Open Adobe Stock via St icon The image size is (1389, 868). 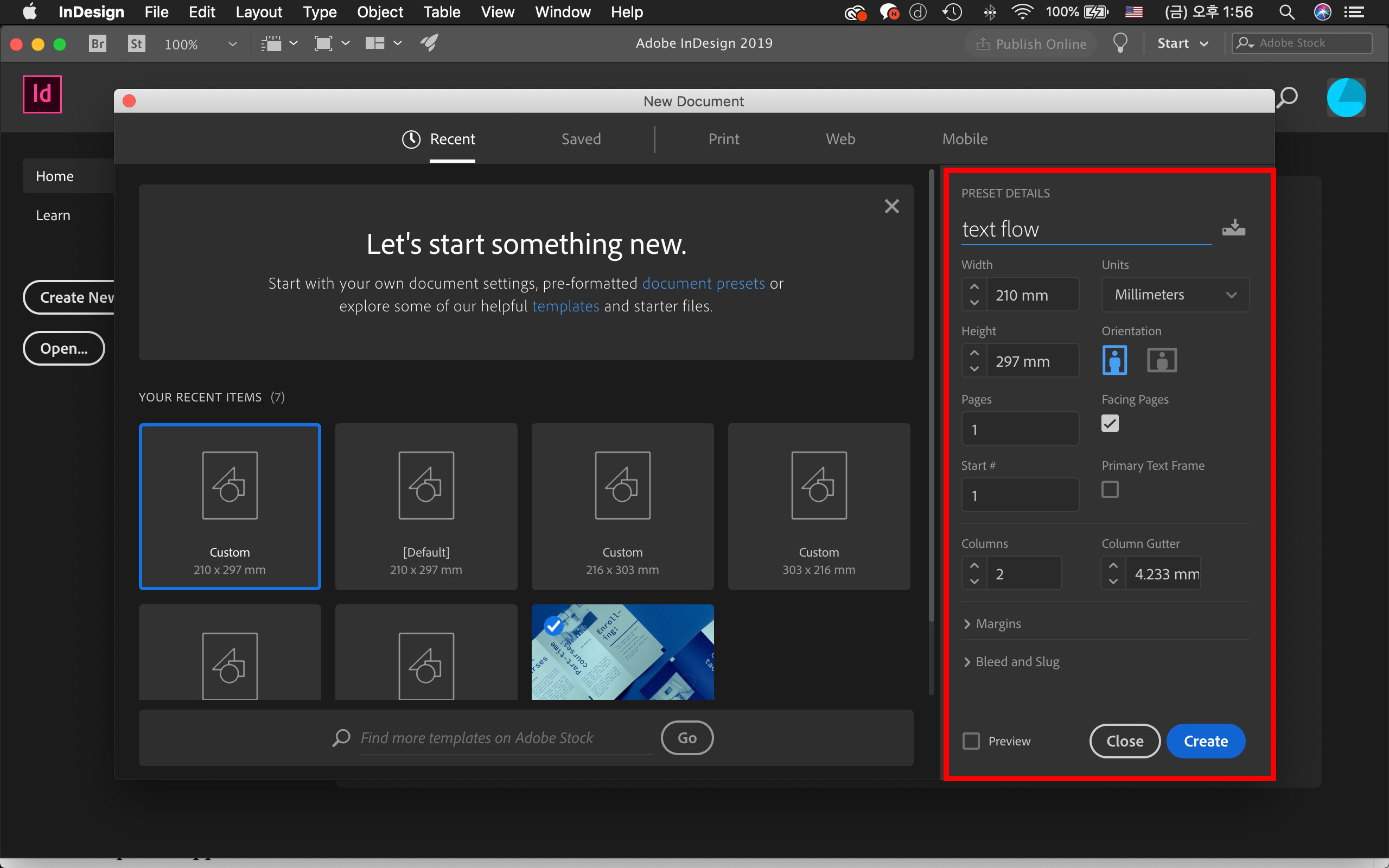(136, 43)
